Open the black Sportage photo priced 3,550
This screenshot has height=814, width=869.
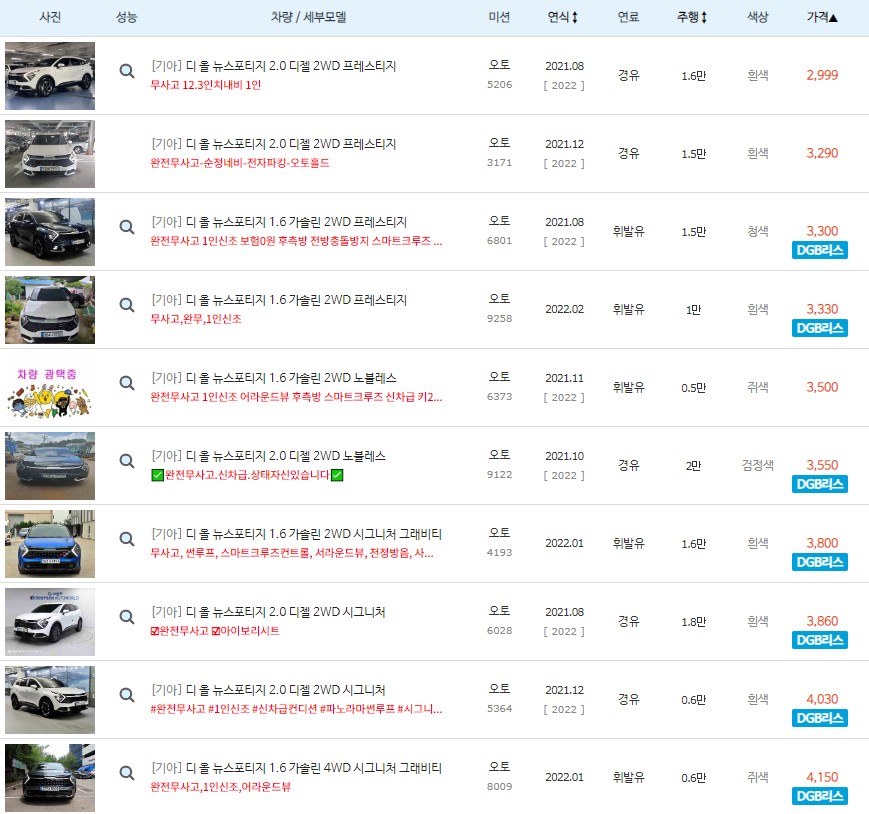click(x=50, y=466)
